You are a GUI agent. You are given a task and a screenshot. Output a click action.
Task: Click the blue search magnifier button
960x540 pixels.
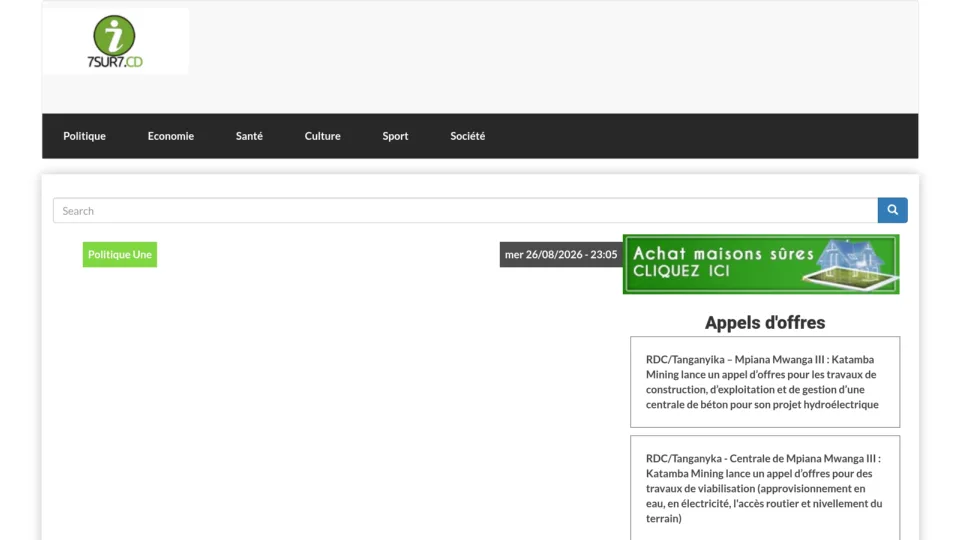point(892,210)
